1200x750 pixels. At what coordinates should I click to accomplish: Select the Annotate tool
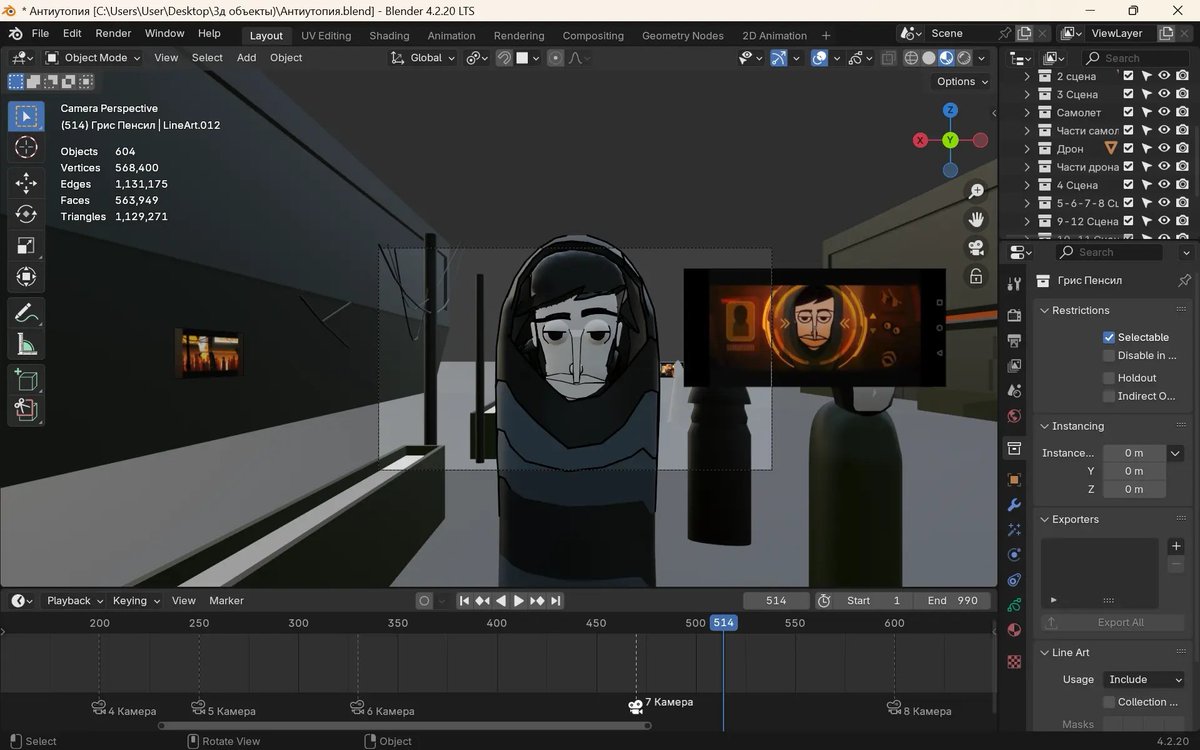pos(26,313)
